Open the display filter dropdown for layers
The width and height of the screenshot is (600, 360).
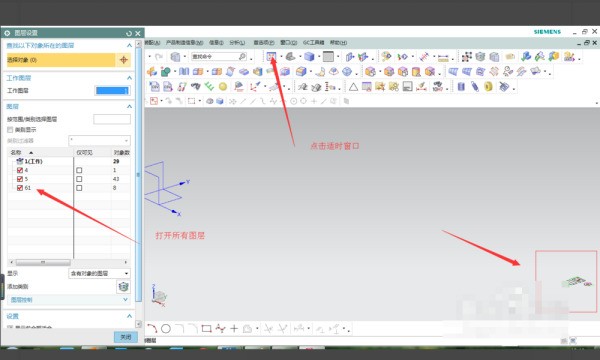(x=99, y=273)
